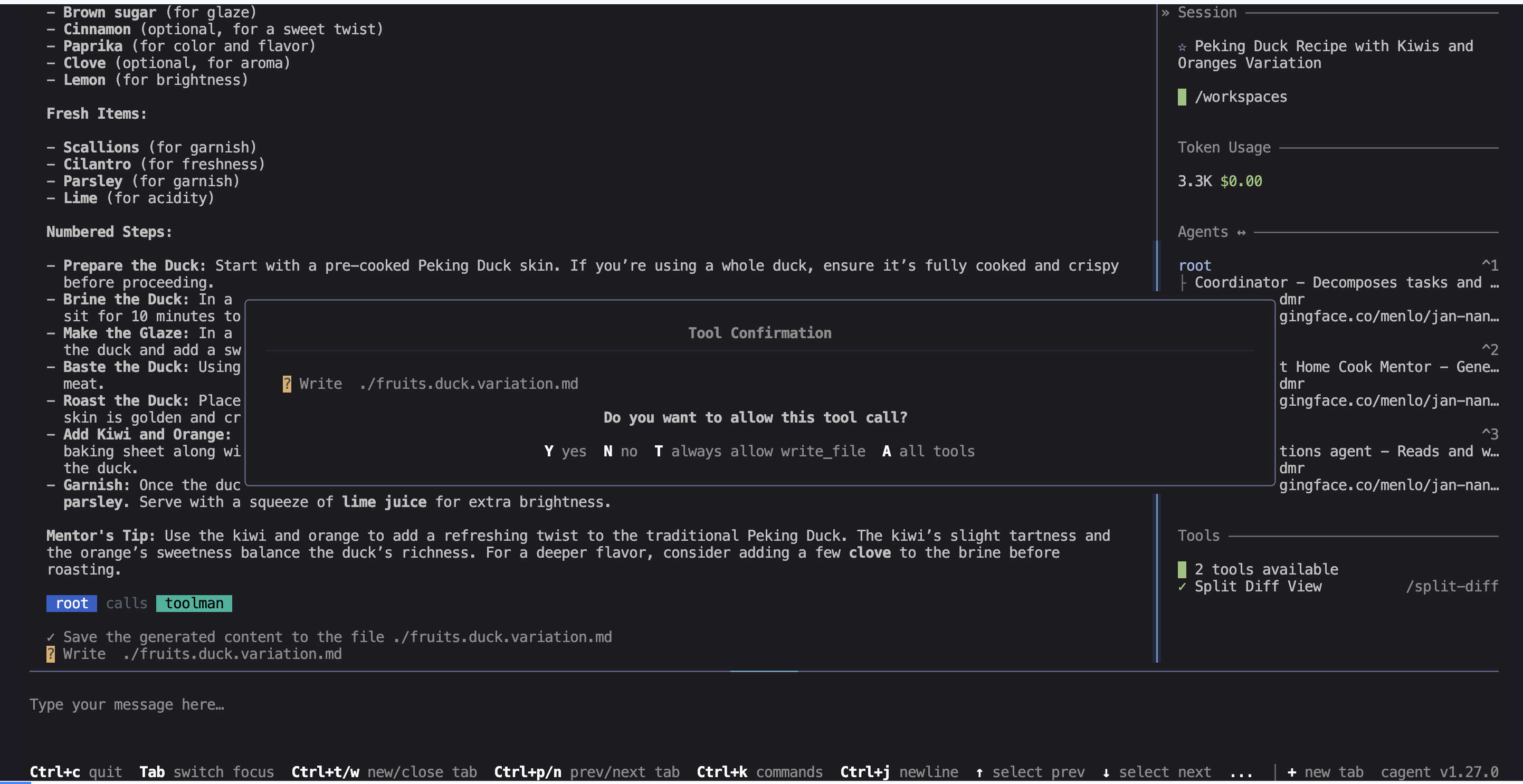Click green block beside 2 tools available
1523x784 pixels.
click(1182, 569)
